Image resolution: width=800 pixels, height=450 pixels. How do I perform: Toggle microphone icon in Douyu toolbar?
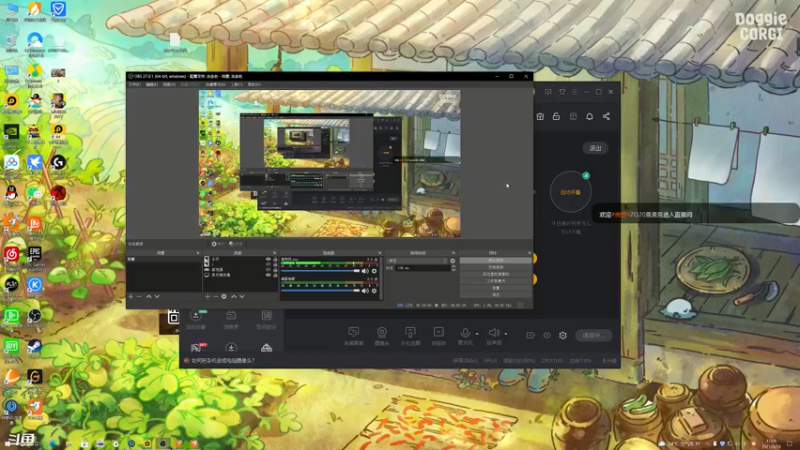pos(465,333)
